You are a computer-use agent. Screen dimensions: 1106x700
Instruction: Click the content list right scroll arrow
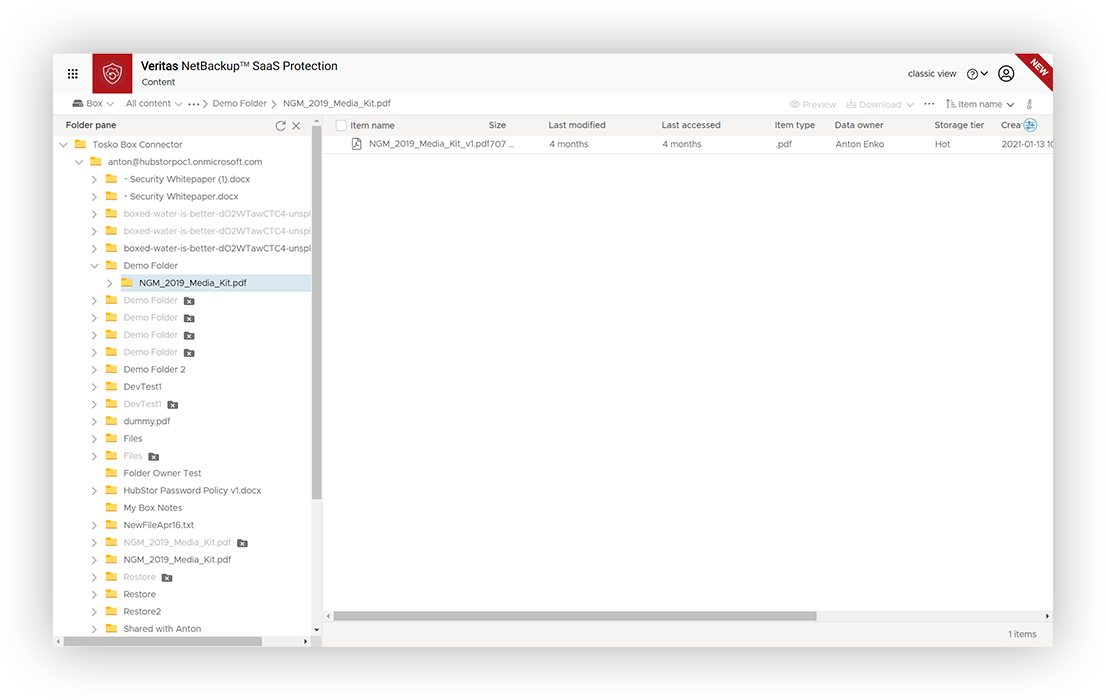click(x=1047, y=616)
